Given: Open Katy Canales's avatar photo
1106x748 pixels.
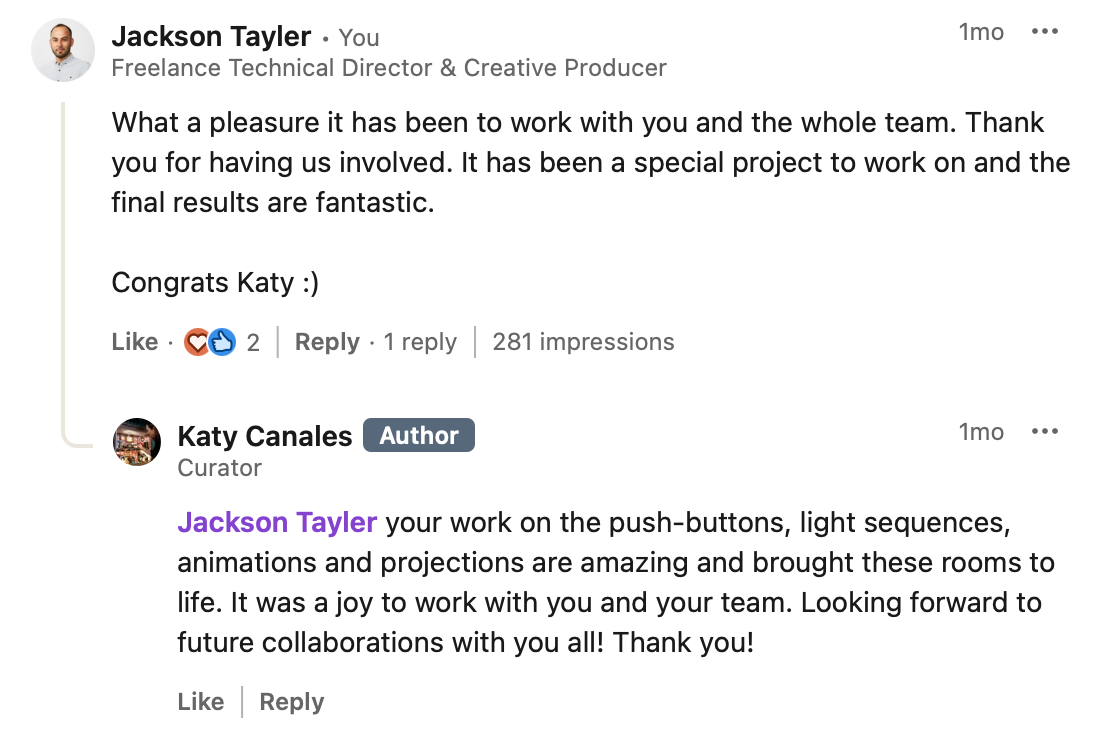Looking at the screenshot, I should 137,442.
